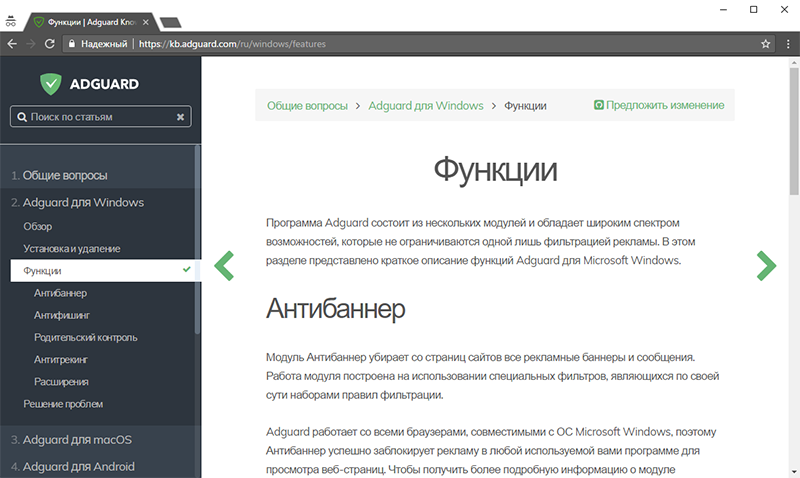Viewport: 800px width, 478px height.
Task: Click the green checkmark beside Функции
Action: point(187,269)
